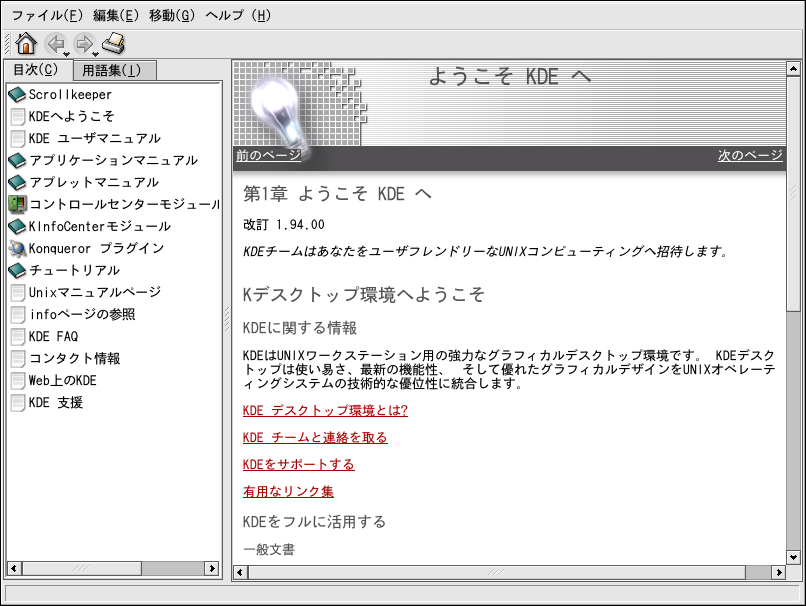Click the content pane's vertical scrollbar down arrow
The image size is (806, 606).
[x=793, y=556]
